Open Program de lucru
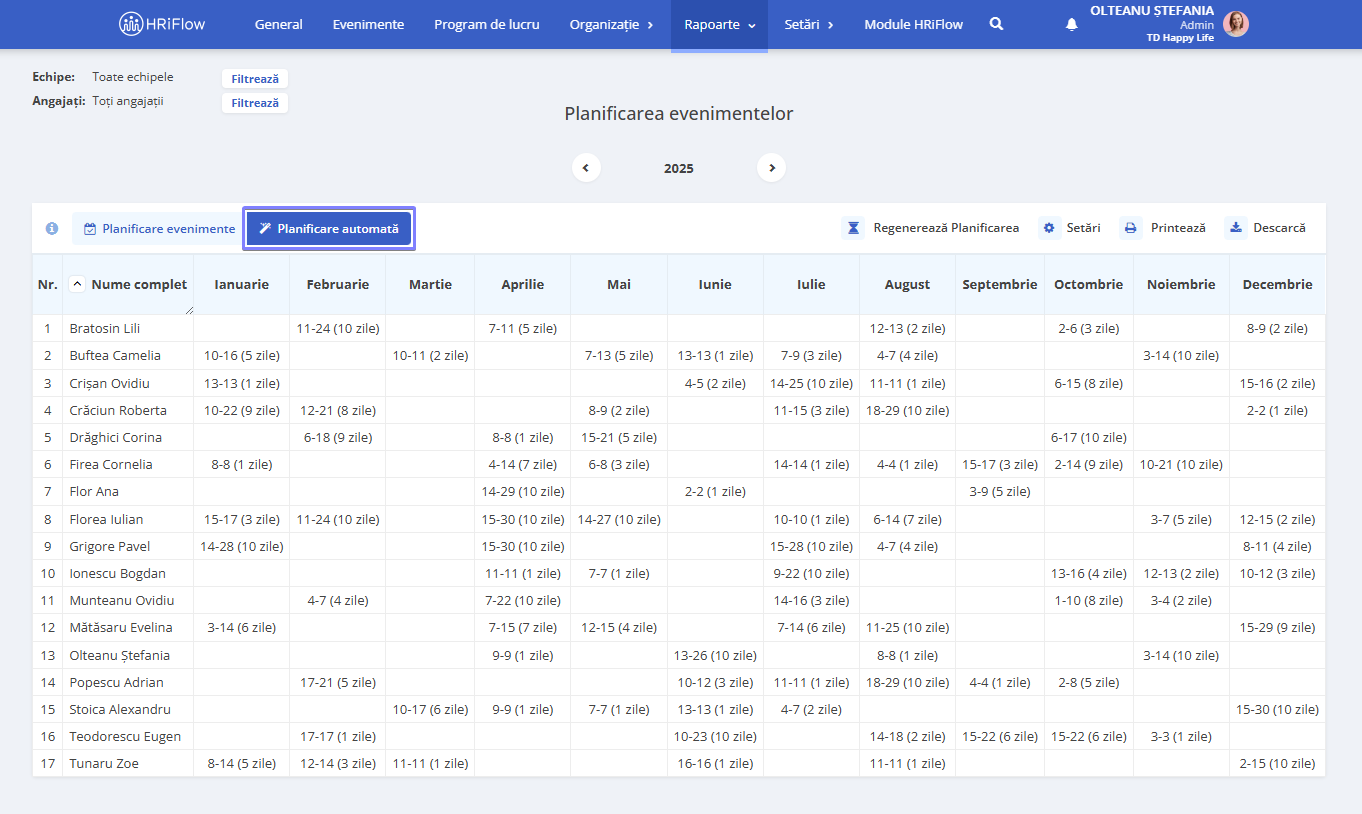Screen dimensions: 1362x814 tap(487, 25)
